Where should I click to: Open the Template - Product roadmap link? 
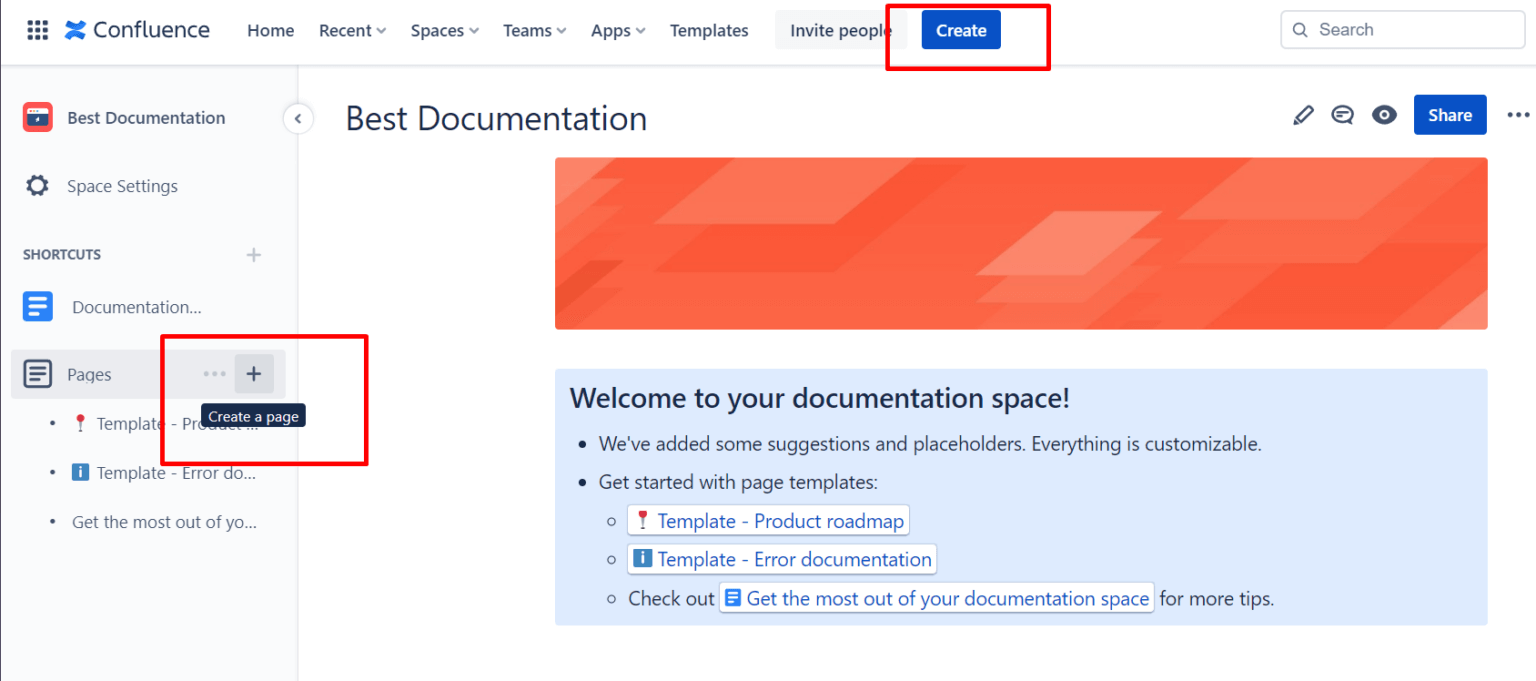pyautogui.click(x=768, y=520)
